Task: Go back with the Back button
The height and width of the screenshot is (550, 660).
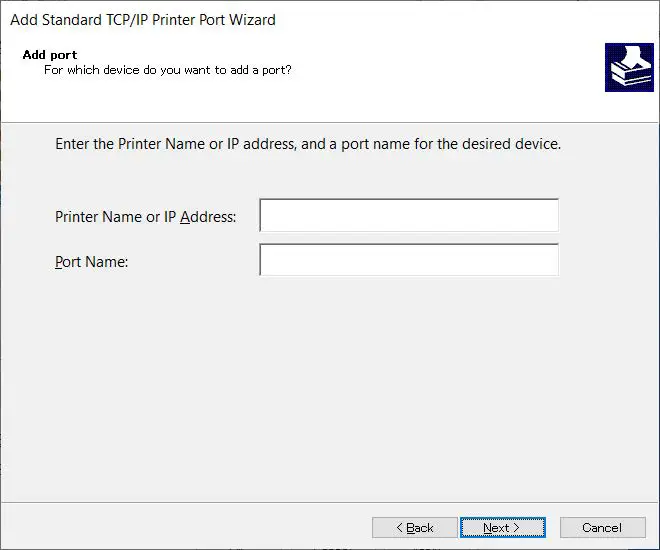Action: [x=414, y=527]
